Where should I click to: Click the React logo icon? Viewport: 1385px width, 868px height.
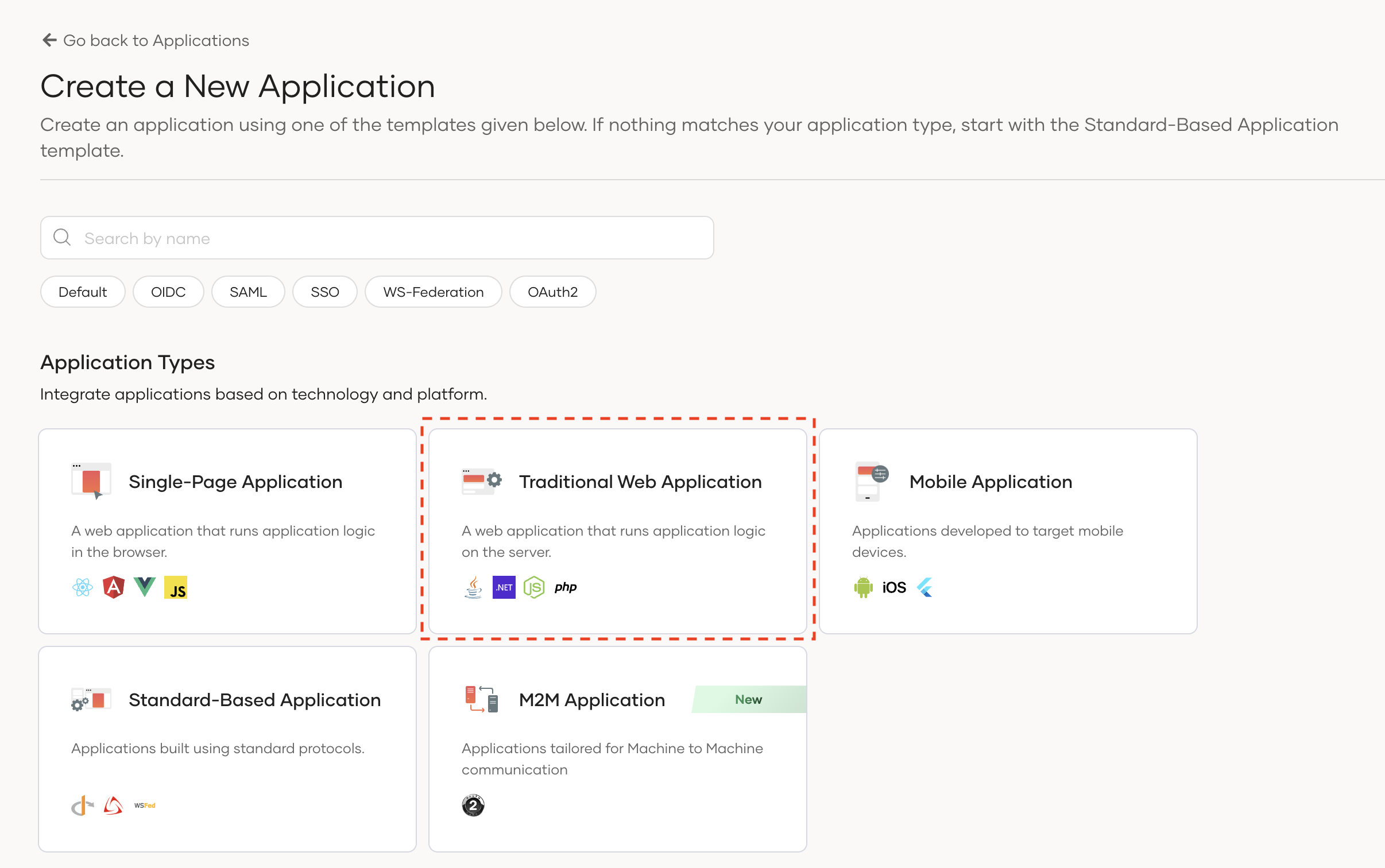click(83, 587)
